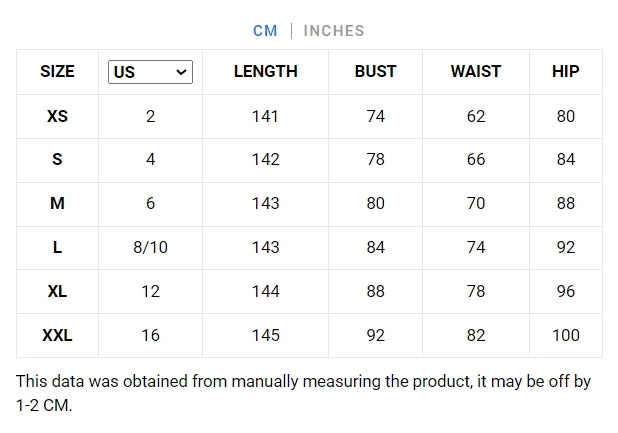618x433 pixels.
Task: Select the L size row label
Action: 57,248
